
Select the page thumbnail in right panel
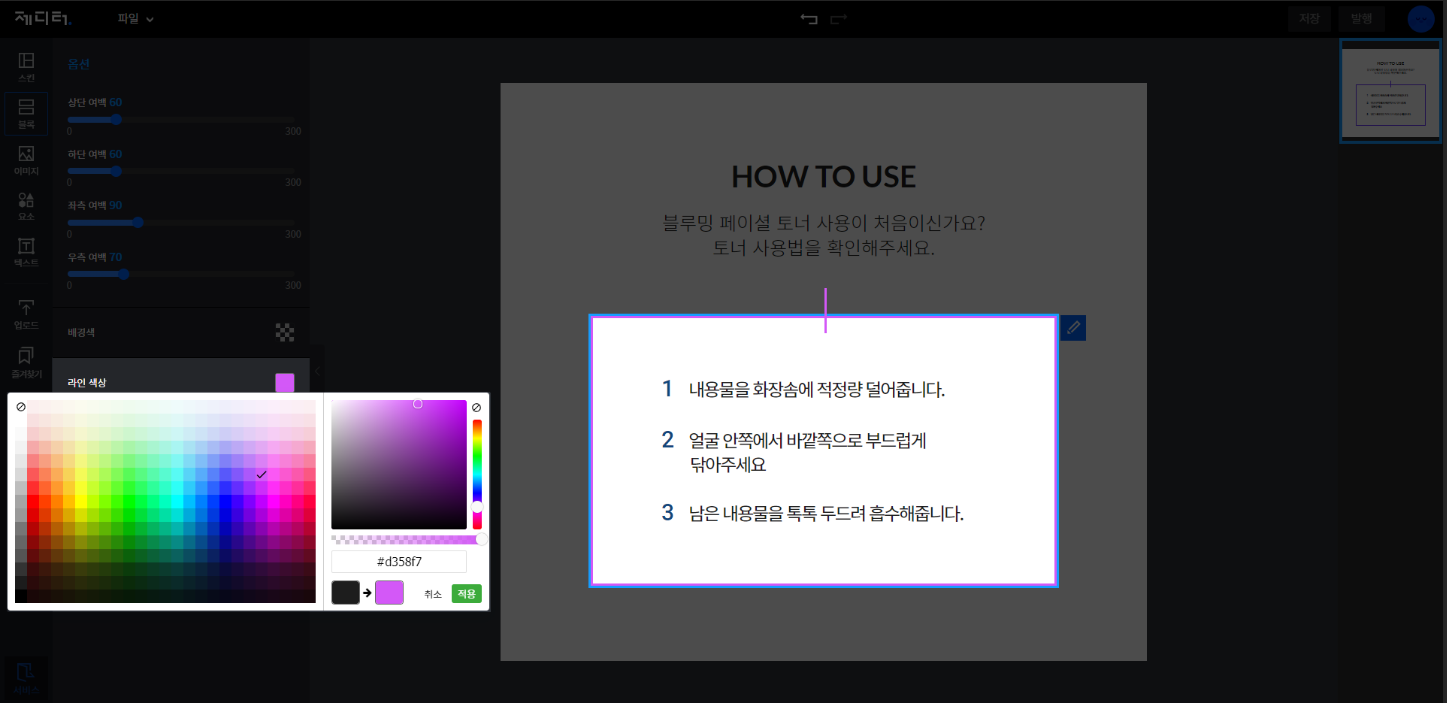click(x=1391, y=90)
